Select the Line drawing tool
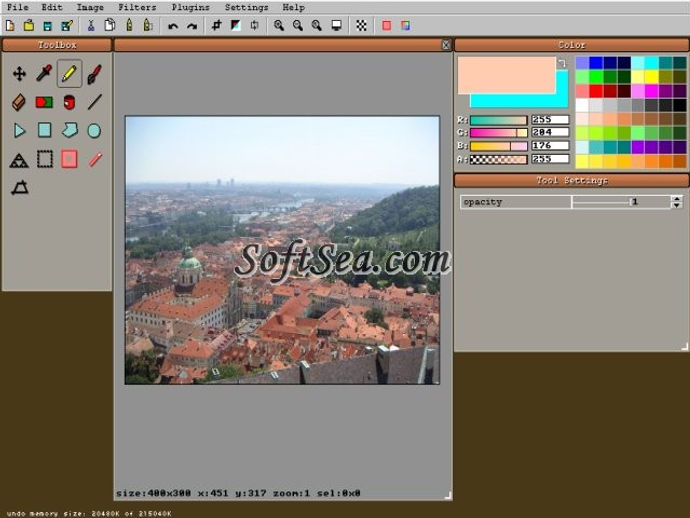690x518 pixels. [94, 102]
